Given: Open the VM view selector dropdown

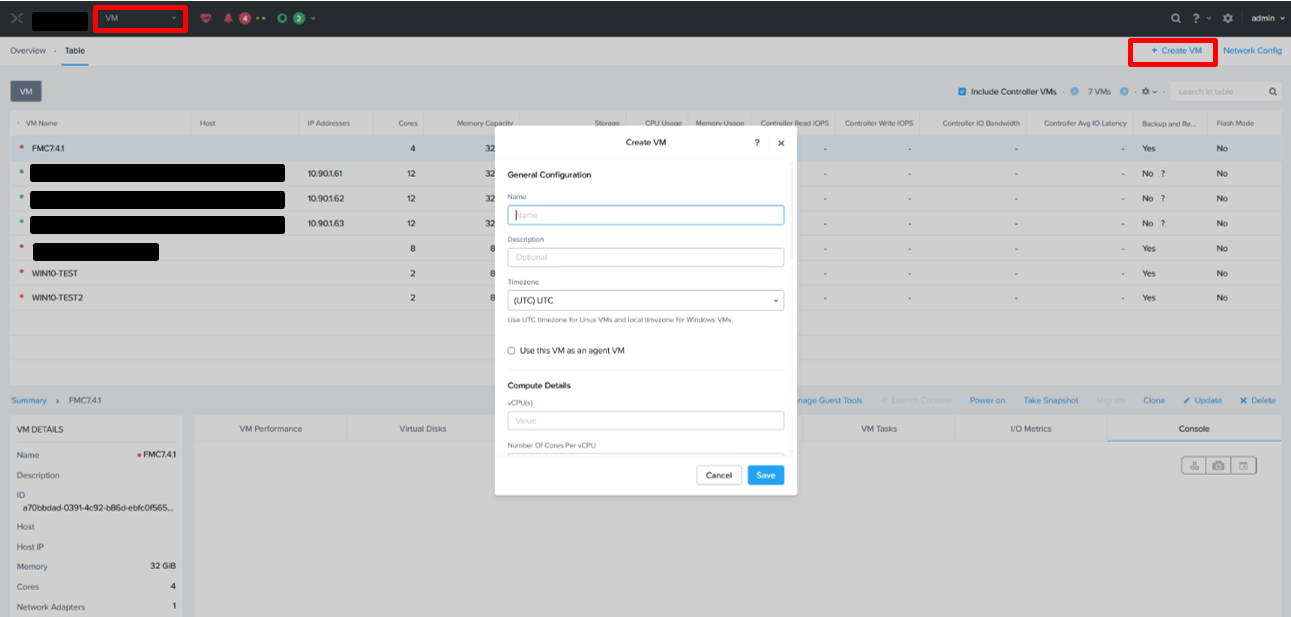Looking at the screenshot, I should tap(140, 18).
